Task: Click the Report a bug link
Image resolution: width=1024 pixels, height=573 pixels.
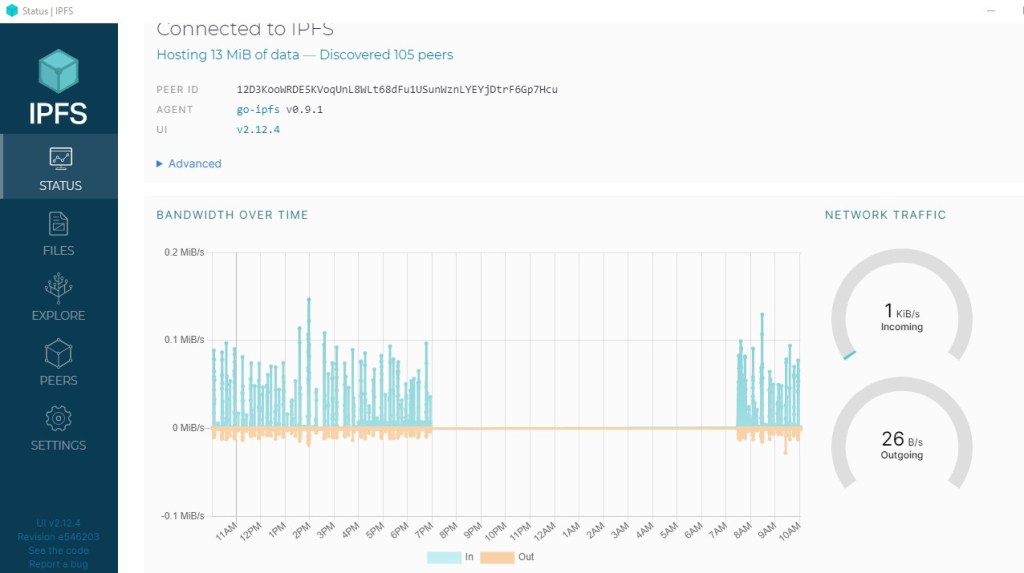Action: pyautogui.click(x=58, y=565)
